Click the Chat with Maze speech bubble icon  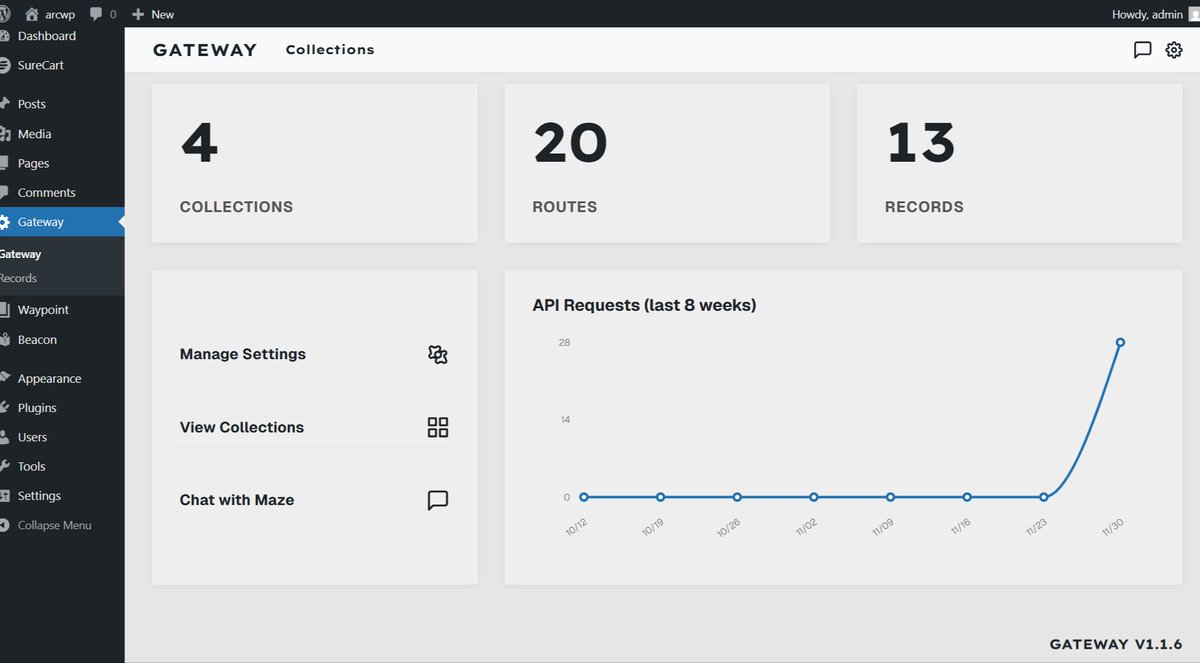437,500
